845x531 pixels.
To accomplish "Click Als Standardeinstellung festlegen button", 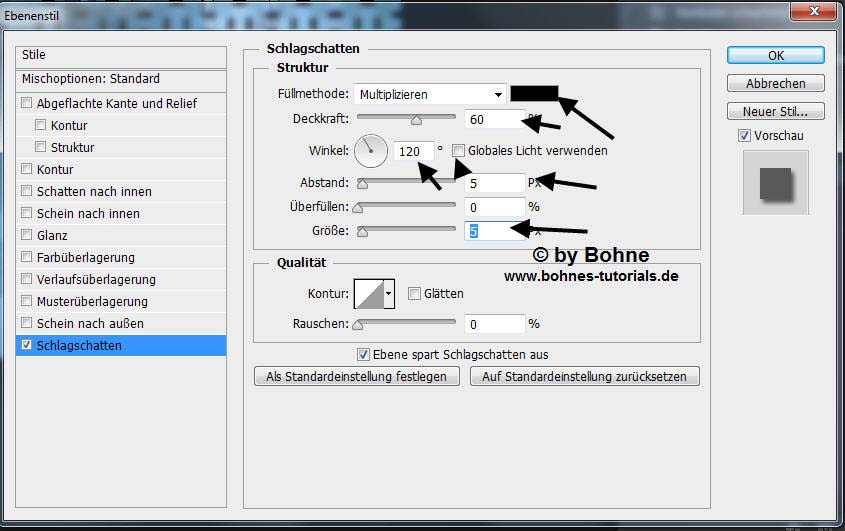I will (357, 377).
